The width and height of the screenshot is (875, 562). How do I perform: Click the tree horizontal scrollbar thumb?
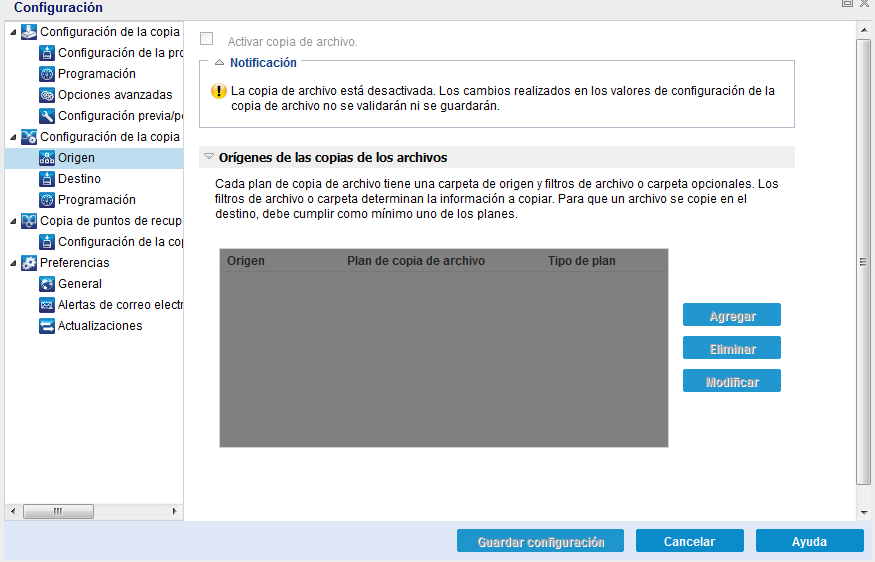[58, 511]
